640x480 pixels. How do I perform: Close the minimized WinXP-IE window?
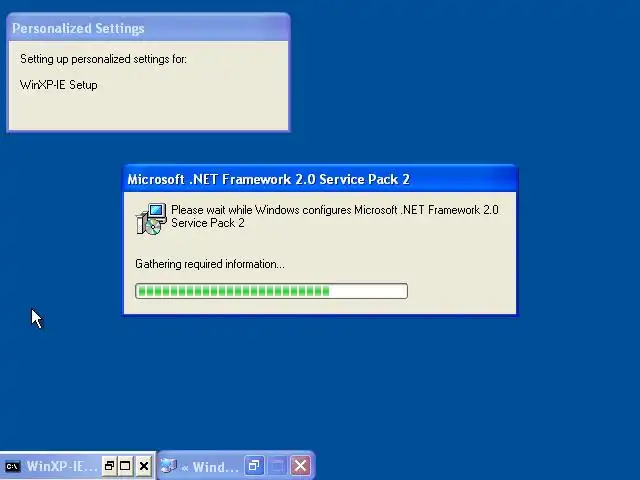coord(144,466)
